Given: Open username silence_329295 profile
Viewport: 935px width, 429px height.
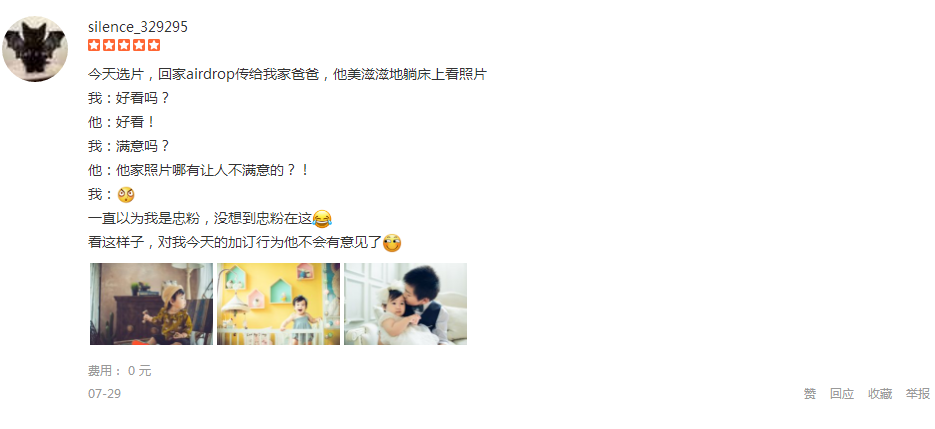Looking at the screenshot, I should tap(138, 27).
